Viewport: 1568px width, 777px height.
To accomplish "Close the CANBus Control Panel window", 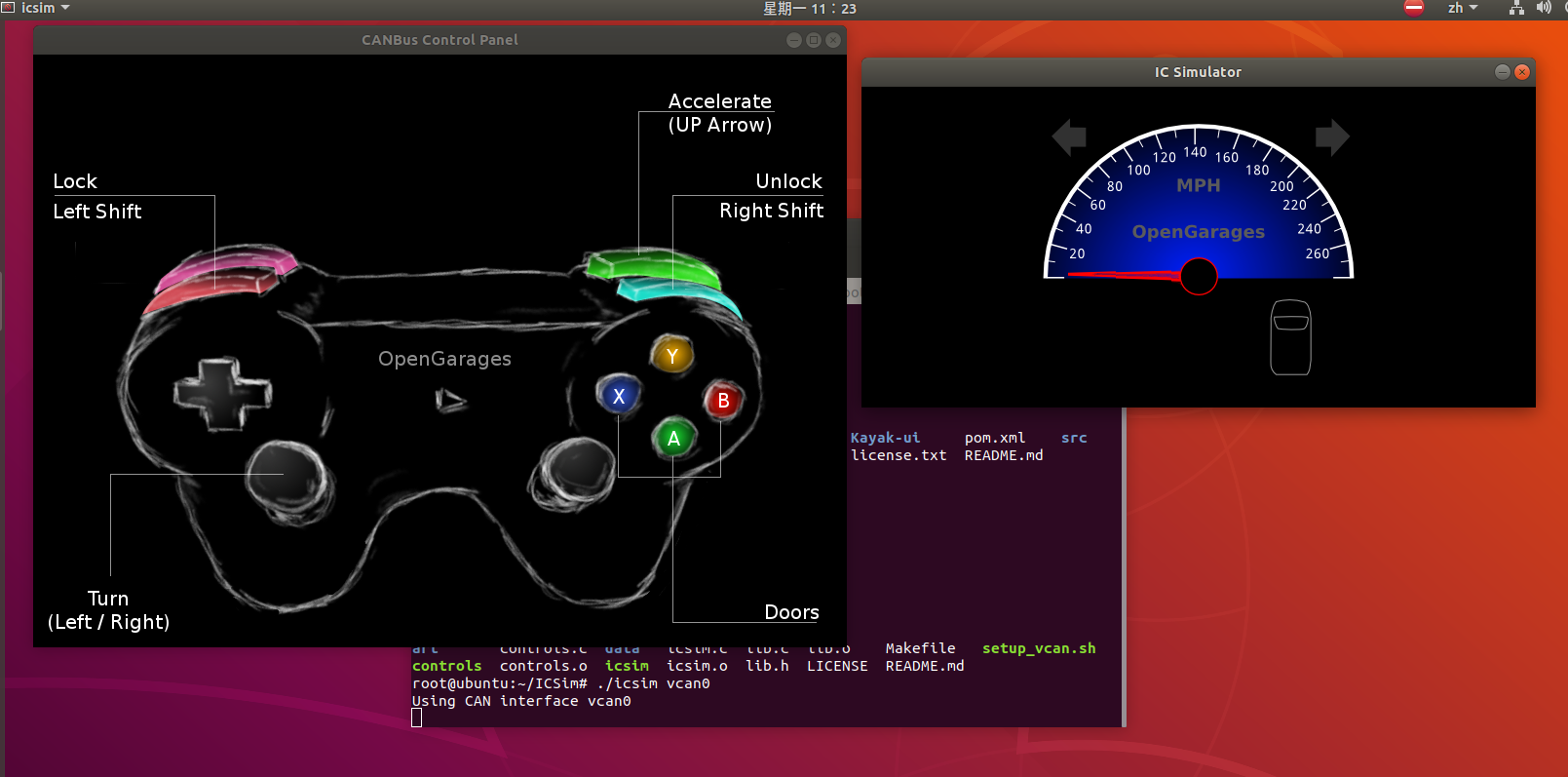I will (833, 40).
